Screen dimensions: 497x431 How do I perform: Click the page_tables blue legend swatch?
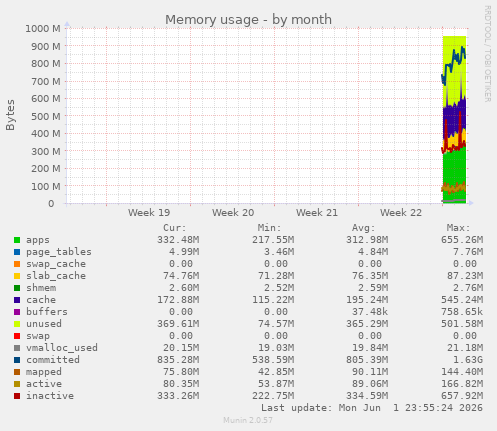(x=17, y=252)
